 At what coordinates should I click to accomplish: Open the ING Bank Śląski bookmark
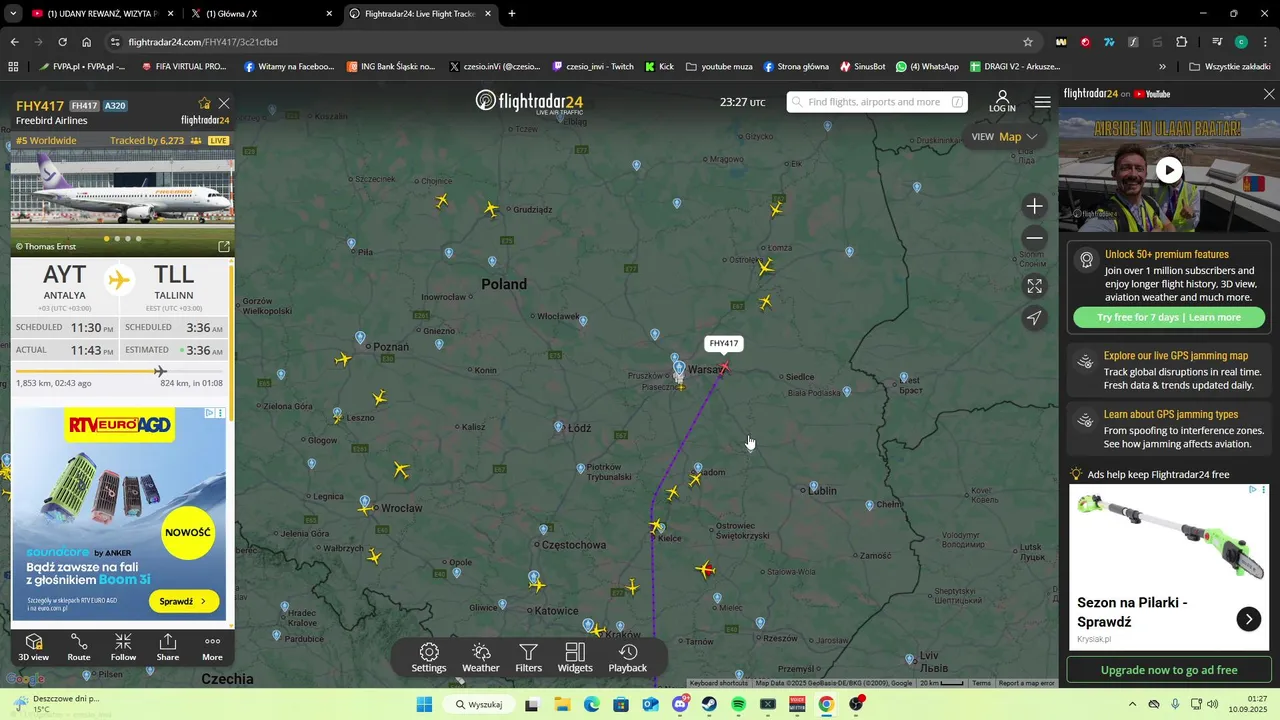(x=391, y=67)
